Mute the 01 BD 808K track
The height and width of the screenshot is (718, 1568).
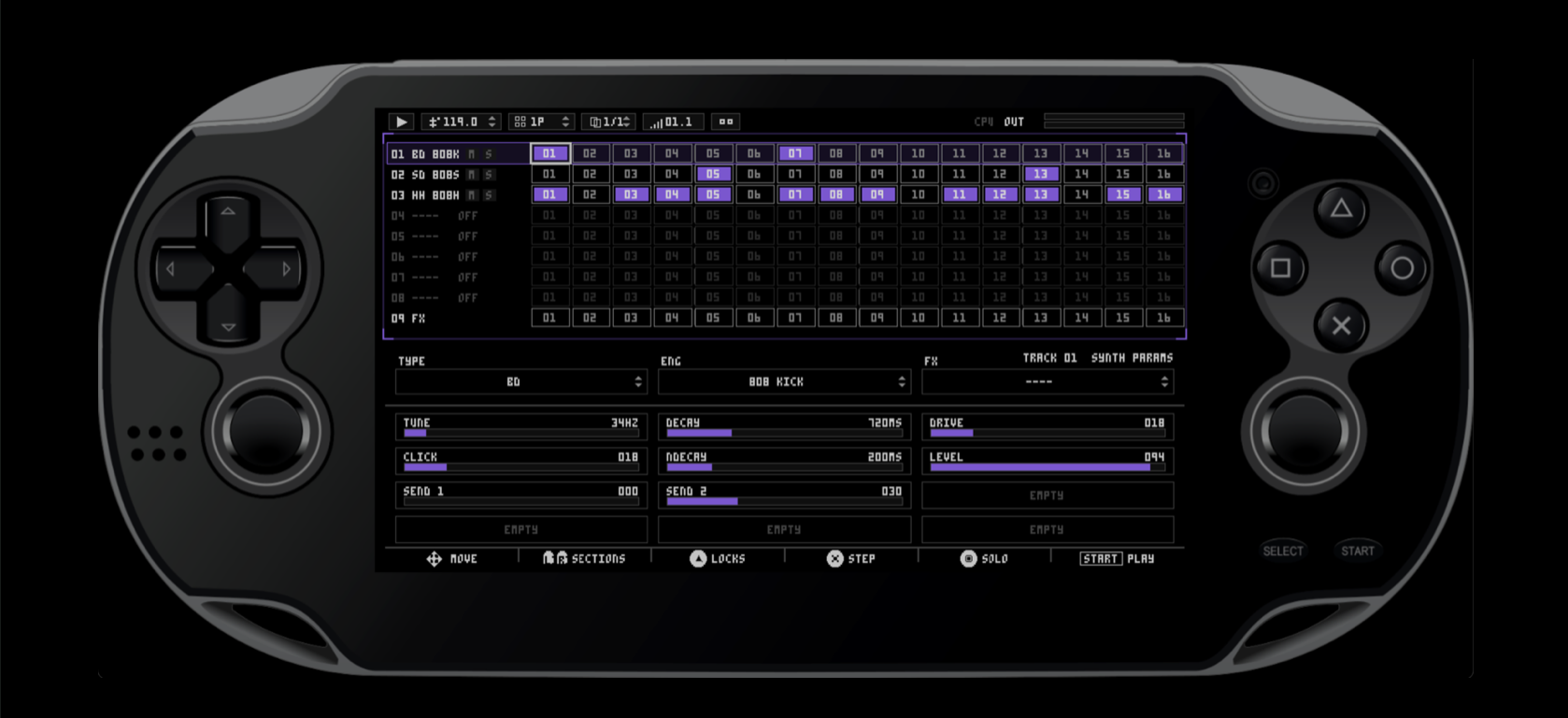click(472, 153)
